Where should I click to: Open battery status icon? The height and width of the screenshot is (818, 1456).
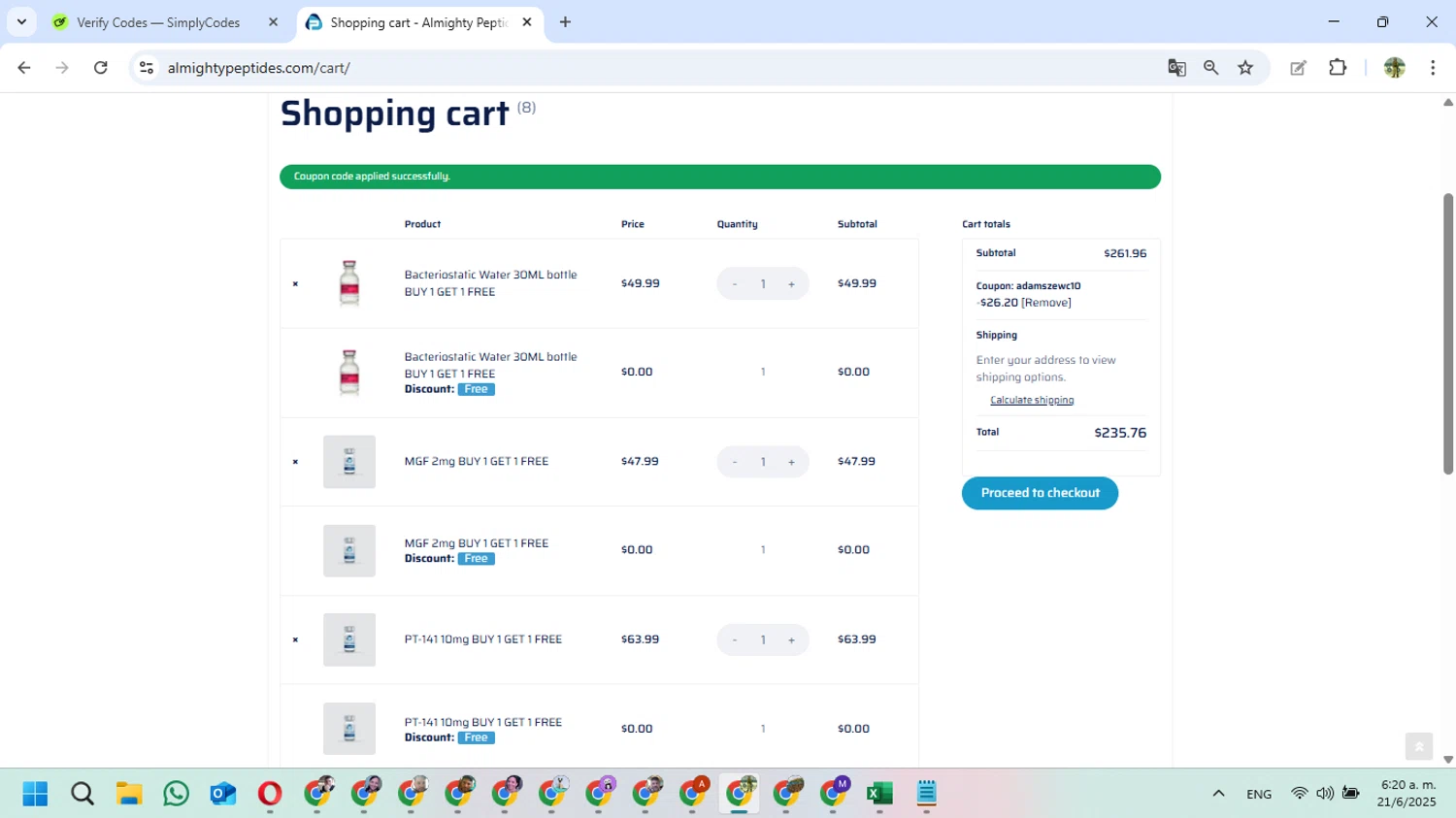pyautogui.click(x=1350, y=793)
